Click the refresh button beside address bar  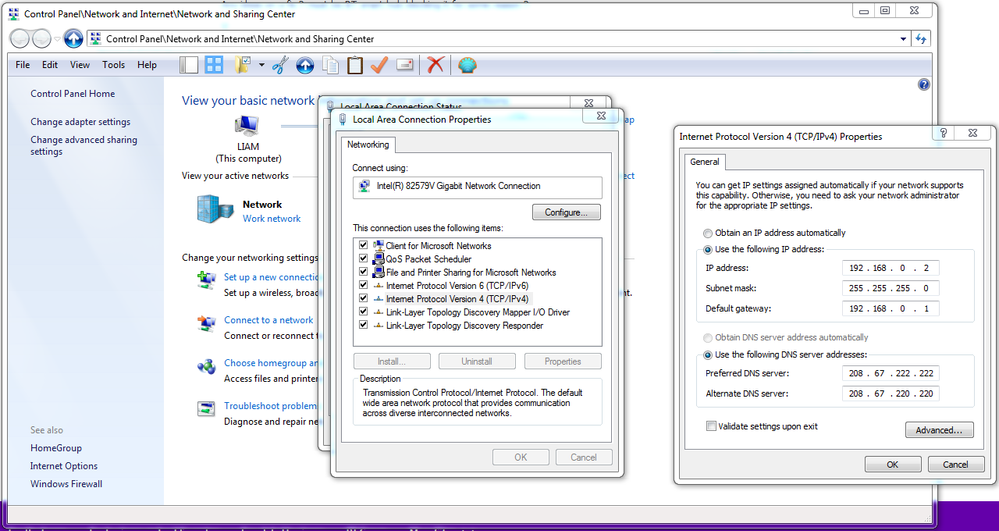tap(921, 39)
